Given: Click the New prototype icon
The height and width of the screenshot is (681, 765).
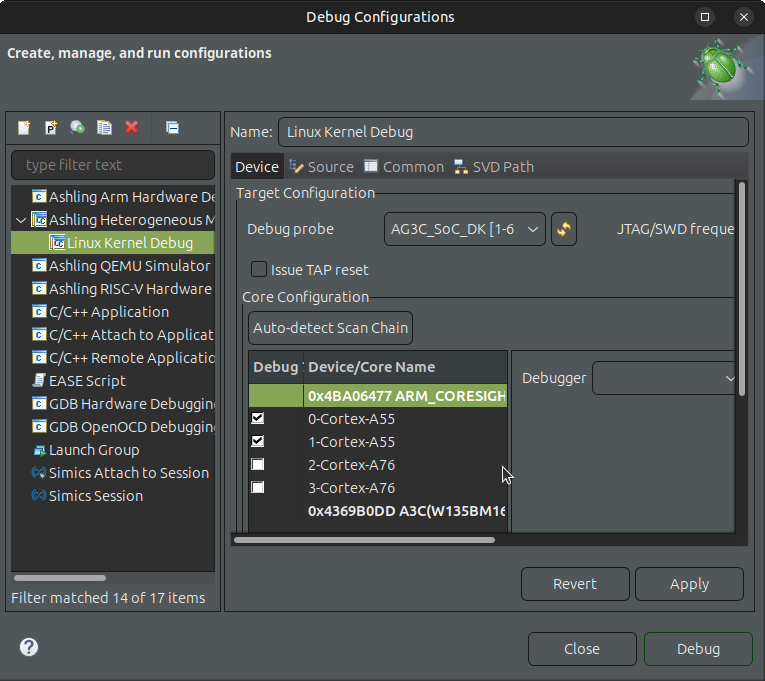Looking at the screenshot, I should click(51, 127).
